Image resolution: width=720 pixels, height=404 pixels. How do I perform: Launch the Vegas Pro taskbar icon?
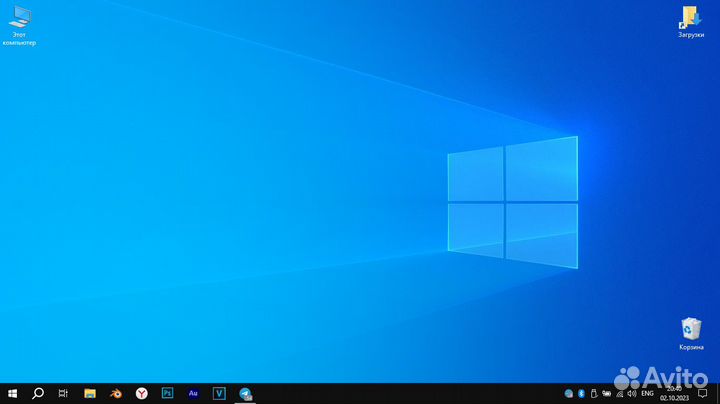pos(219,393)
